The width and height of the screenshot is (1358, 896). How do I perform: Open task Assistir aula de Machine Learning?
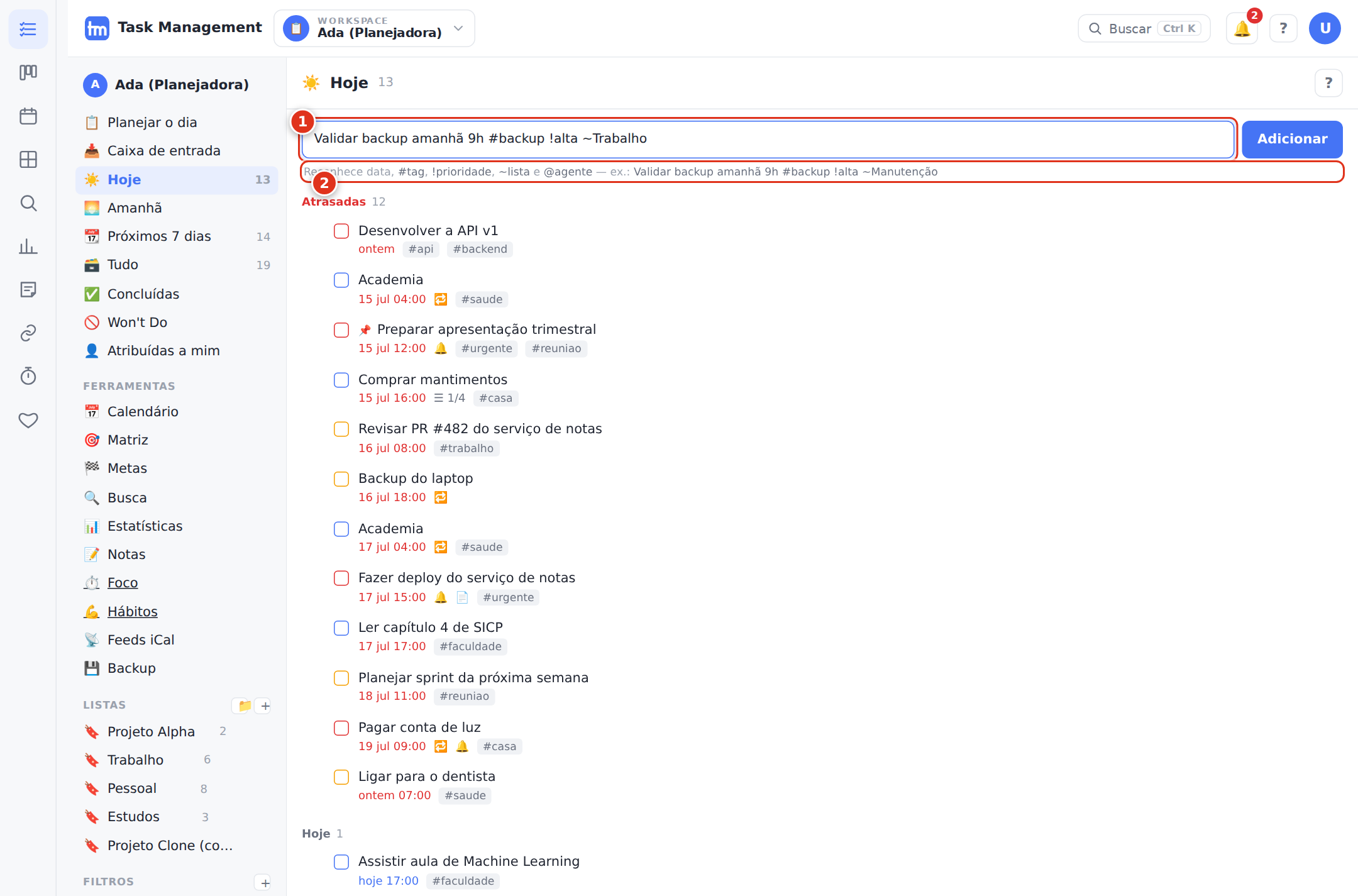point(469,861)
